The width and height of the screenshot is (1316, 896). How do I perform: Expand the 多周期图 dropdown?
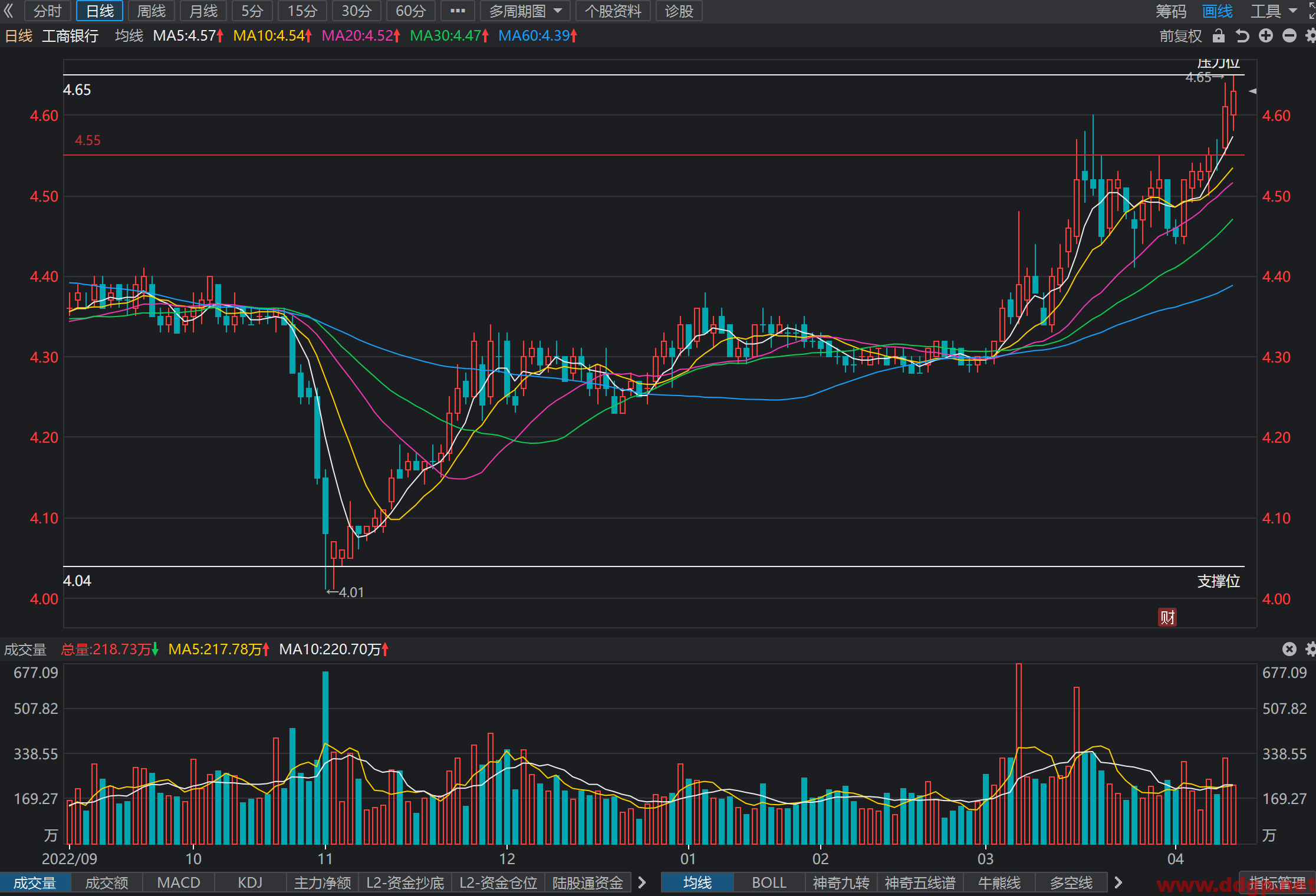pos(525,11)
